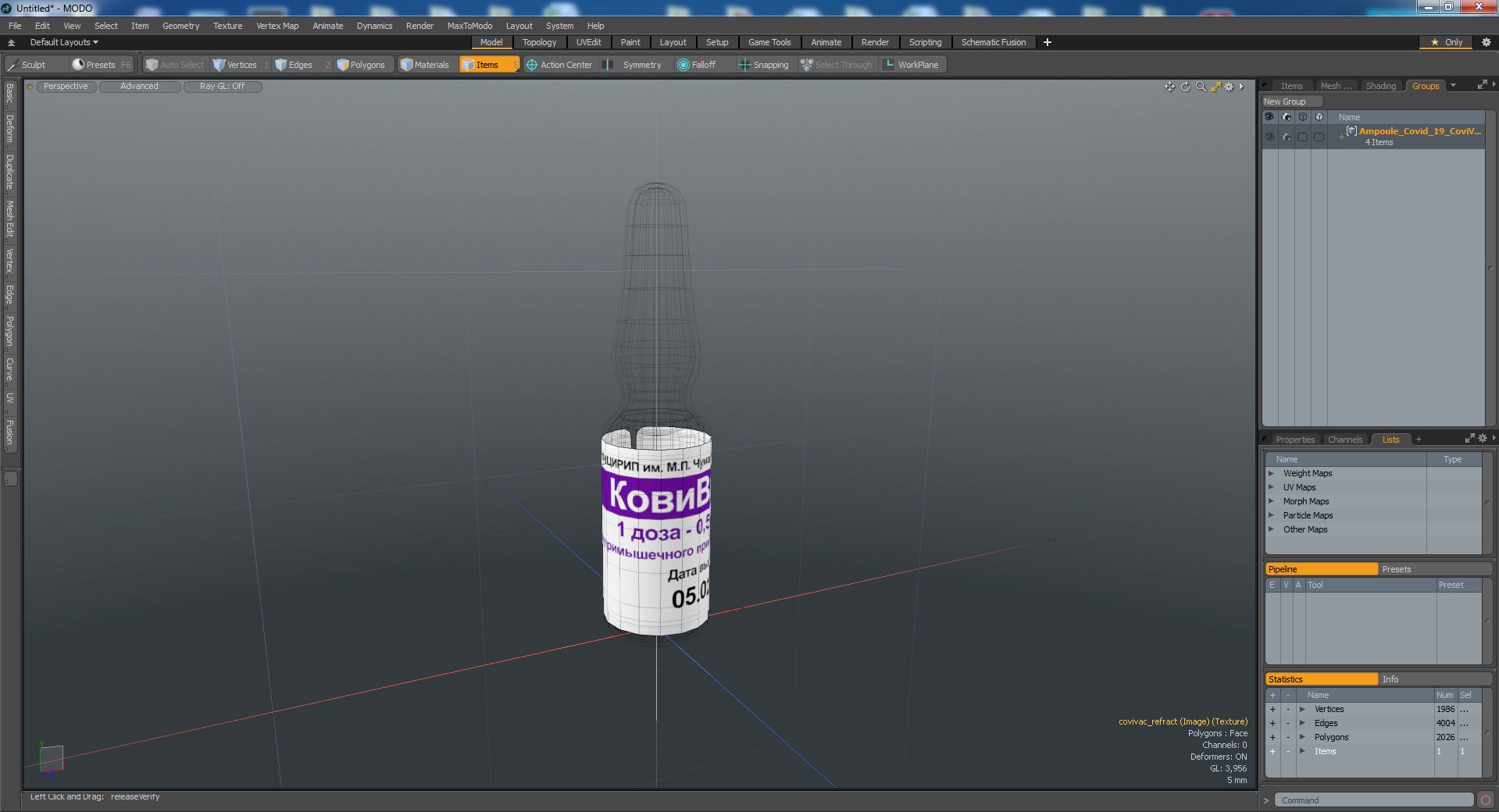Expand the Other Maps list
1499x812 pixels.
(x=1272, y=529)
